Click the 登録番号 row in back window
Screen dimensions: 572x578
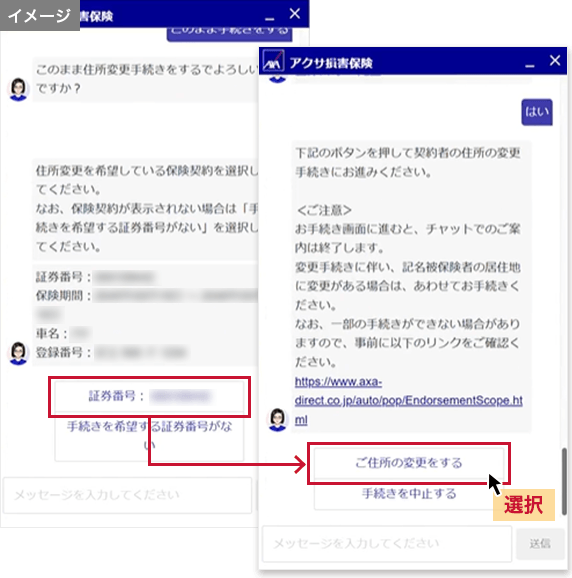pyautogui.click(x=111, y=352)
